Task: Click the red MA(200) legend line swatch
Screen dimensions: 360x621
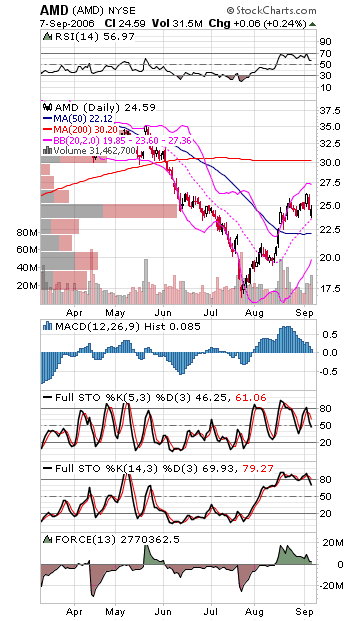Action: click(x=47, y=130)
